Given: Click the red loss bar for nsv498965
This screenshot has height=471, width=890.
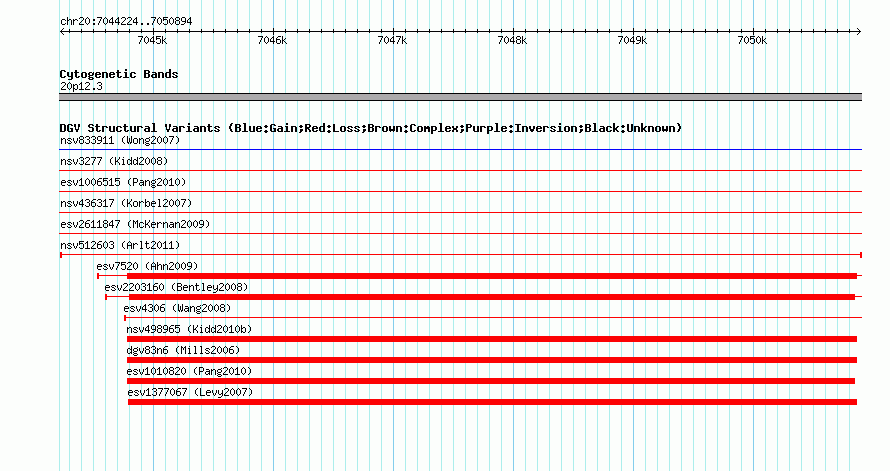Looking at the screenshot, I should [492, 339].
